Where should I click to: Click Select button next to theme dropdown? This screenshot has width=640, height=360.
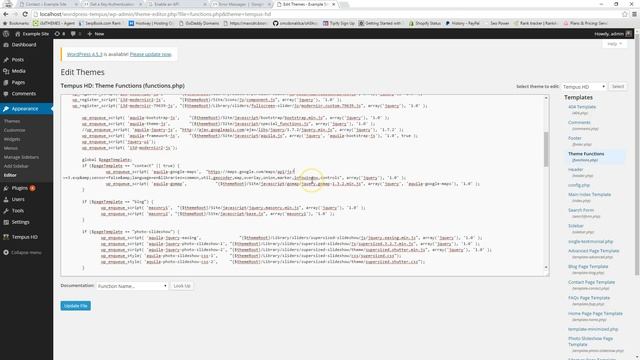pos(618,87)
